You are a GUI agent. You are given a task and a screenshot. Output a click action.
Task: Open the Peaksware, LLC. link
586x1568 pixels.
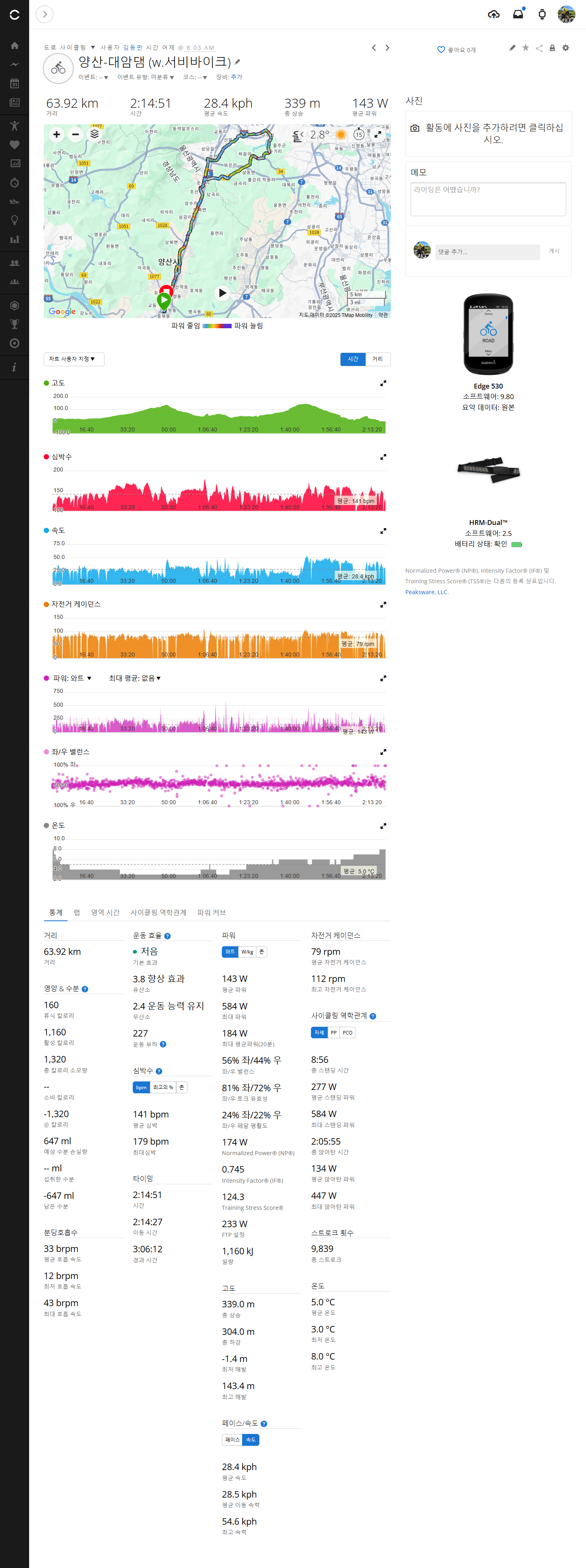[426, 592]
